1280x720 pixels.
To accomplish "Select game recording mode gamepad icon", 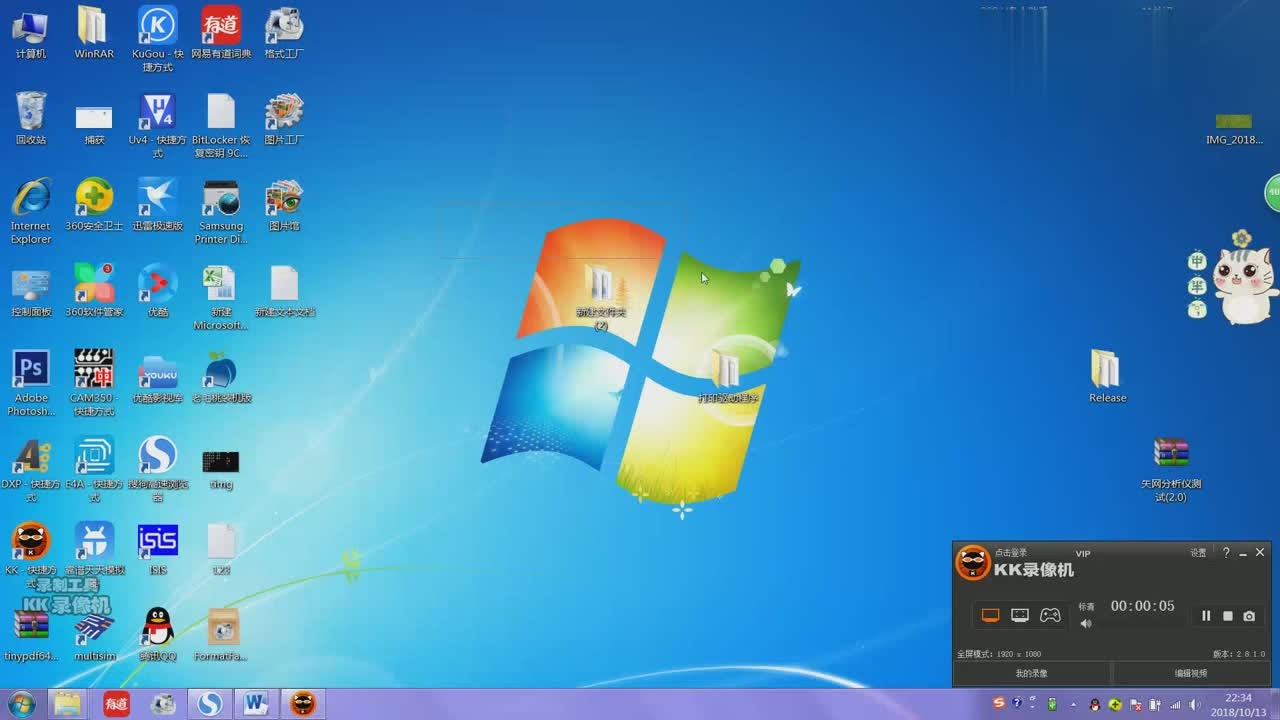I will tap(1050, 616).
